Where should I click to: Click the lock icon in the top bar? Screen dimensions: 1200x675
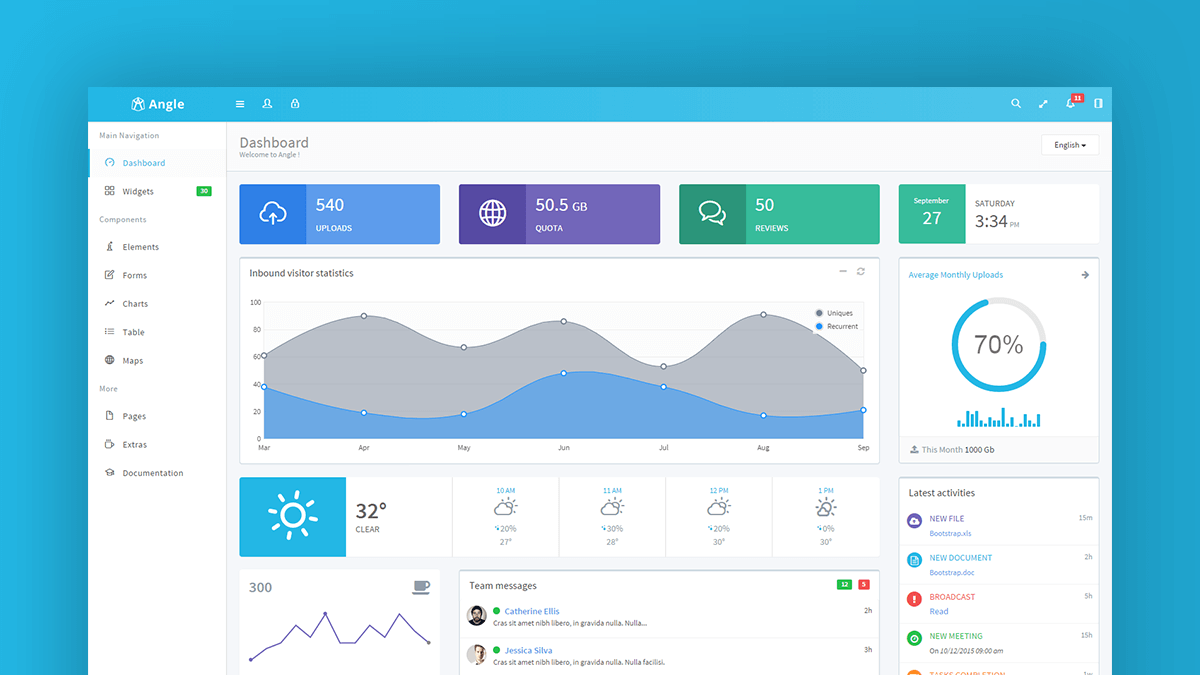pyautogui.click(x=295, y=103)
